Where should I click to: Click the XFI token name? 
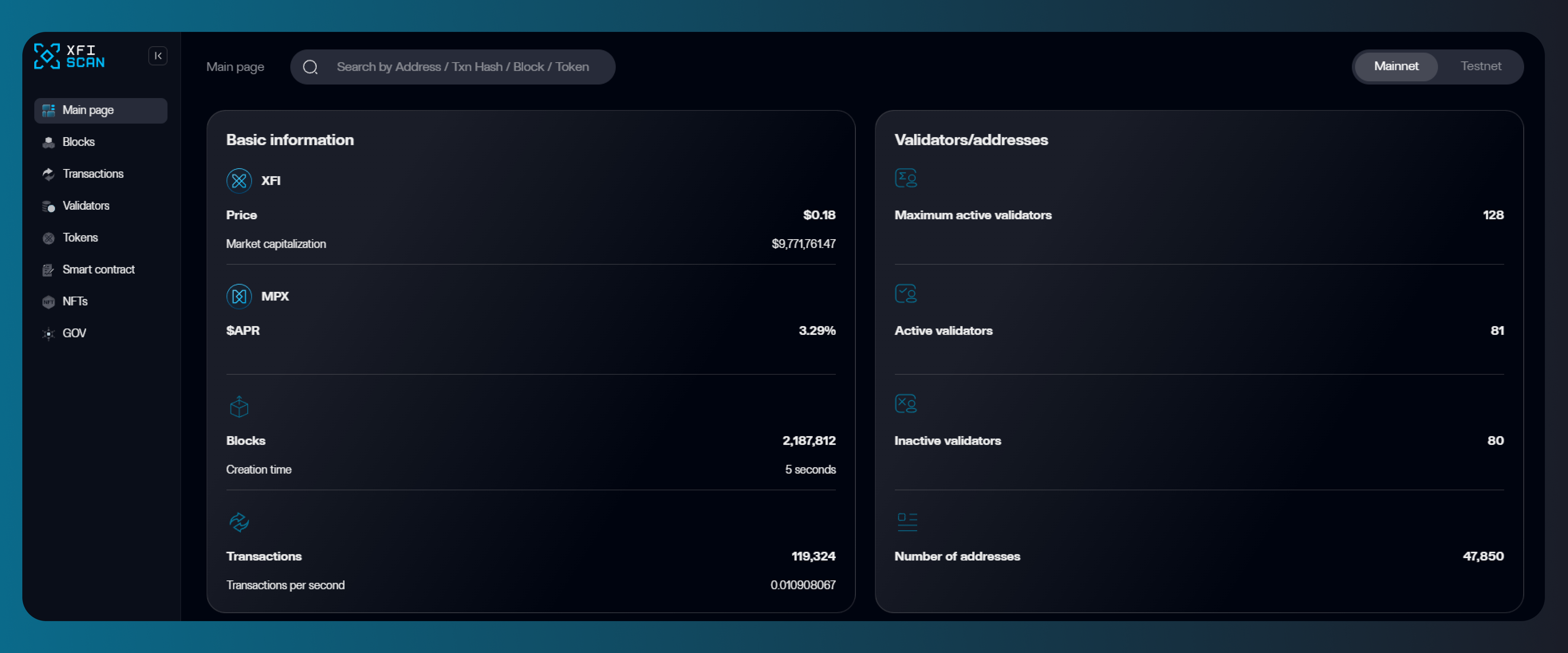pyautogui.click(x=271, y=181)
